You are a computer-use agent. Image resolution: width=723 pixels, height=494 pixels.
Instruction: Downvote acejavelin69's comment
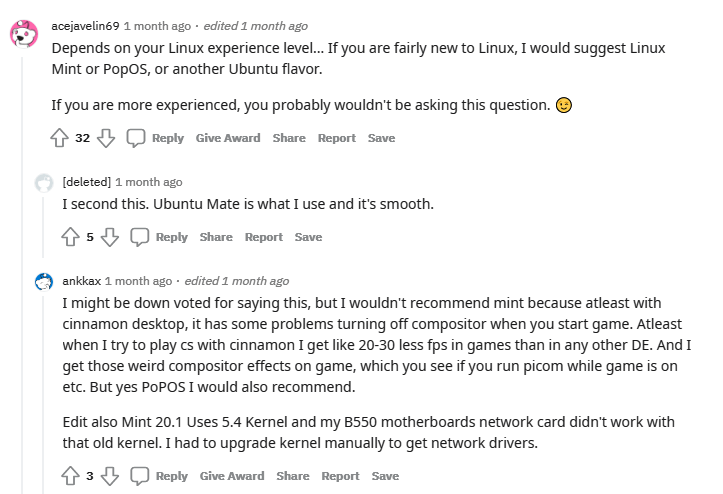tap(106, 138)
